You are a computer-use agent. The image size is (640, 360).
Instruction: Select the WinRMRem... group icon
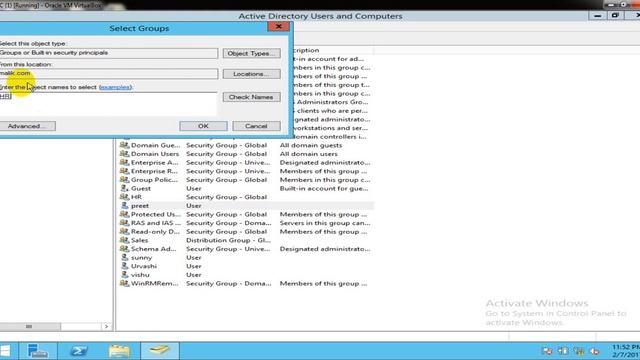click(124, 283)
